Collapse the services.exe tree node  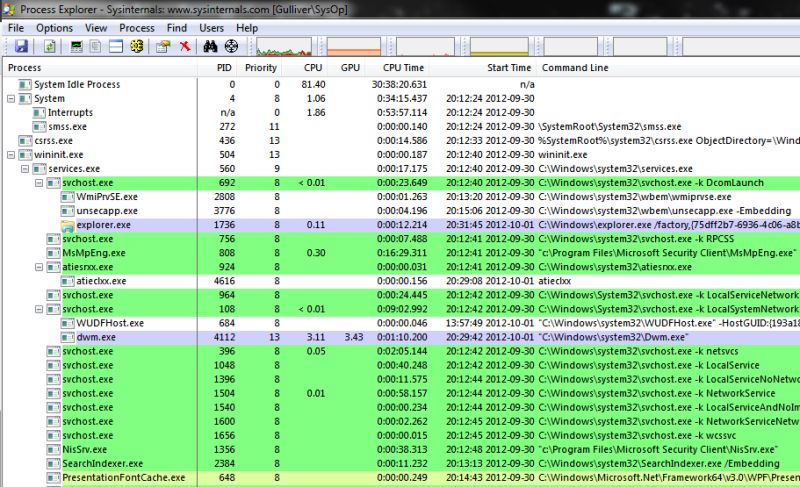click(24, 169)
